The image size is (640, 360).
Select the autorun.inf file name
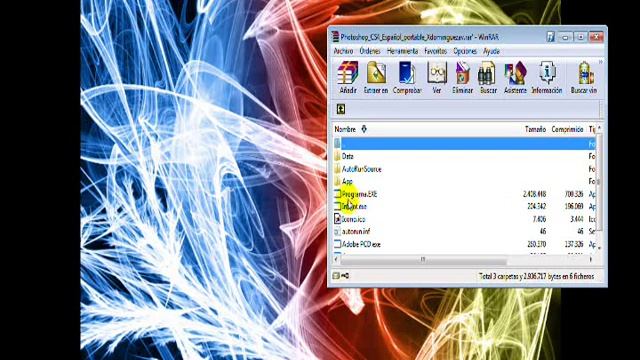356,231
